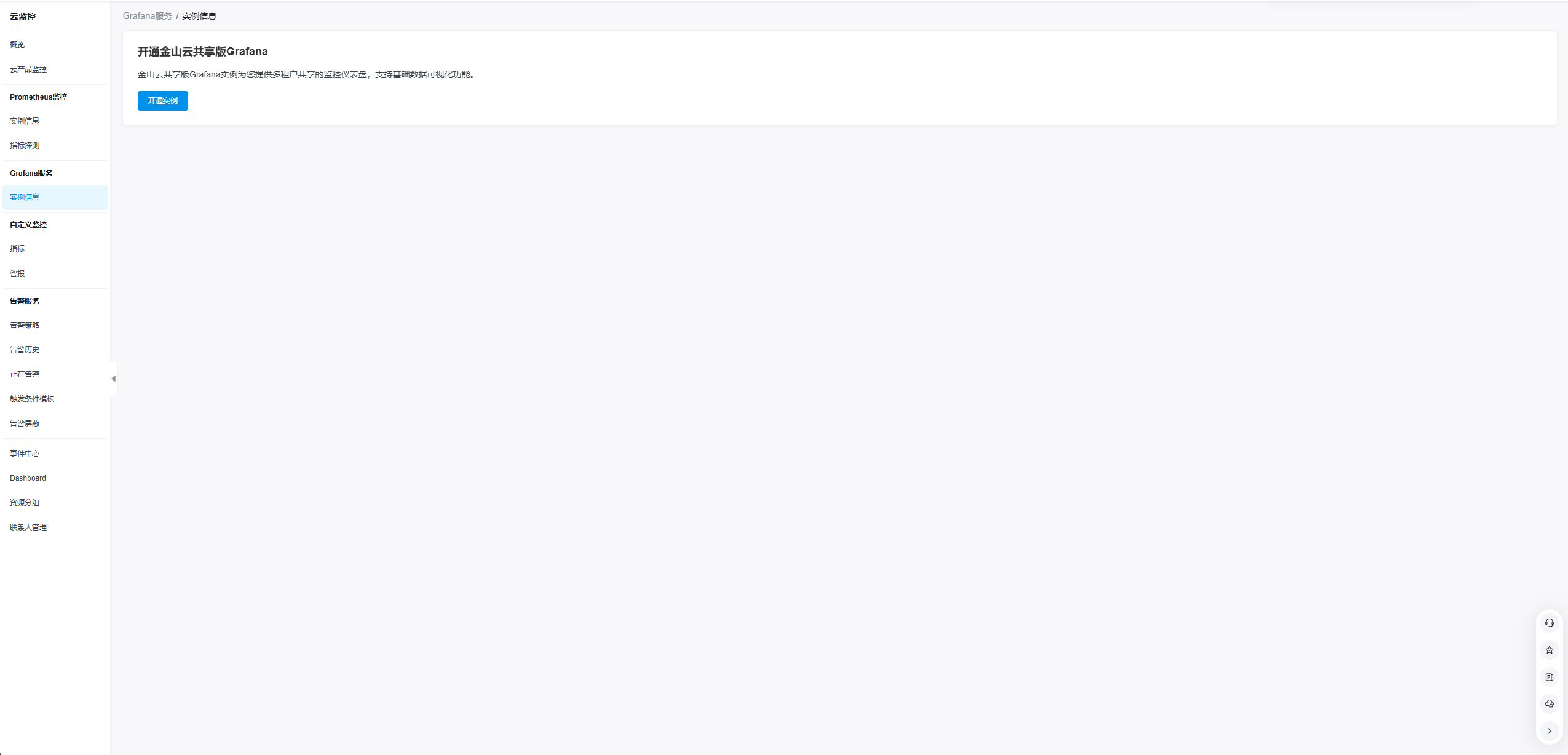
Task: Collapse the left sidebar arrow handle
Action: pyautogui.click(x=113, y=379)
